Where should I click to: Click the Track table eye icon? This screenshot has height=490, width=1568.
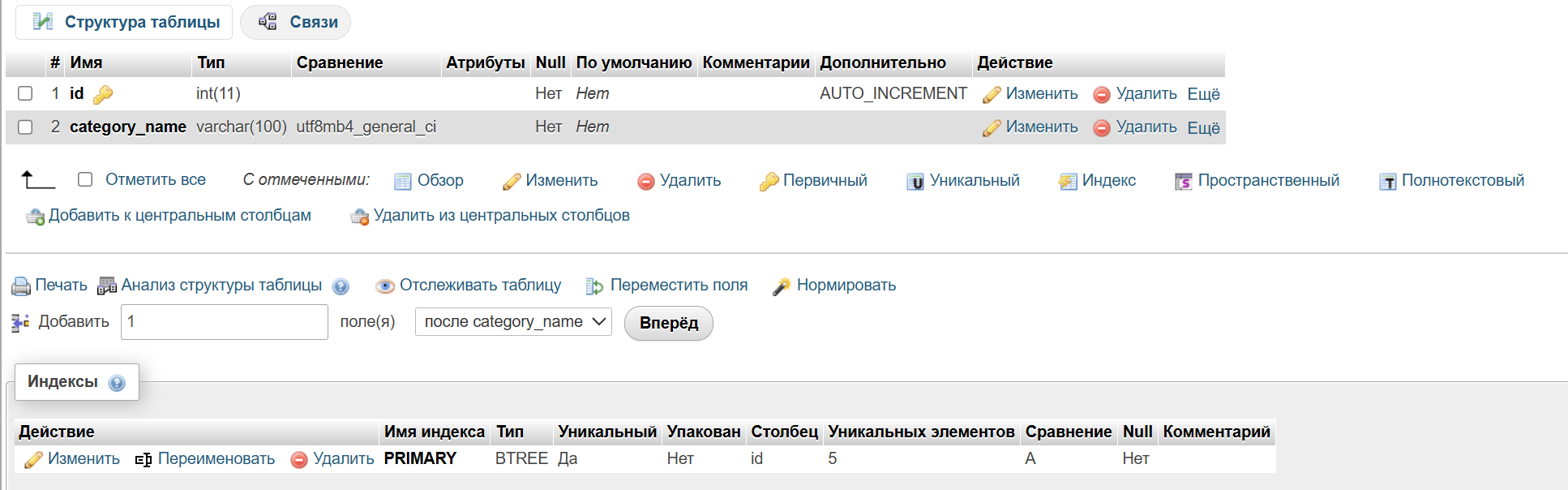[x=385, y=286]
